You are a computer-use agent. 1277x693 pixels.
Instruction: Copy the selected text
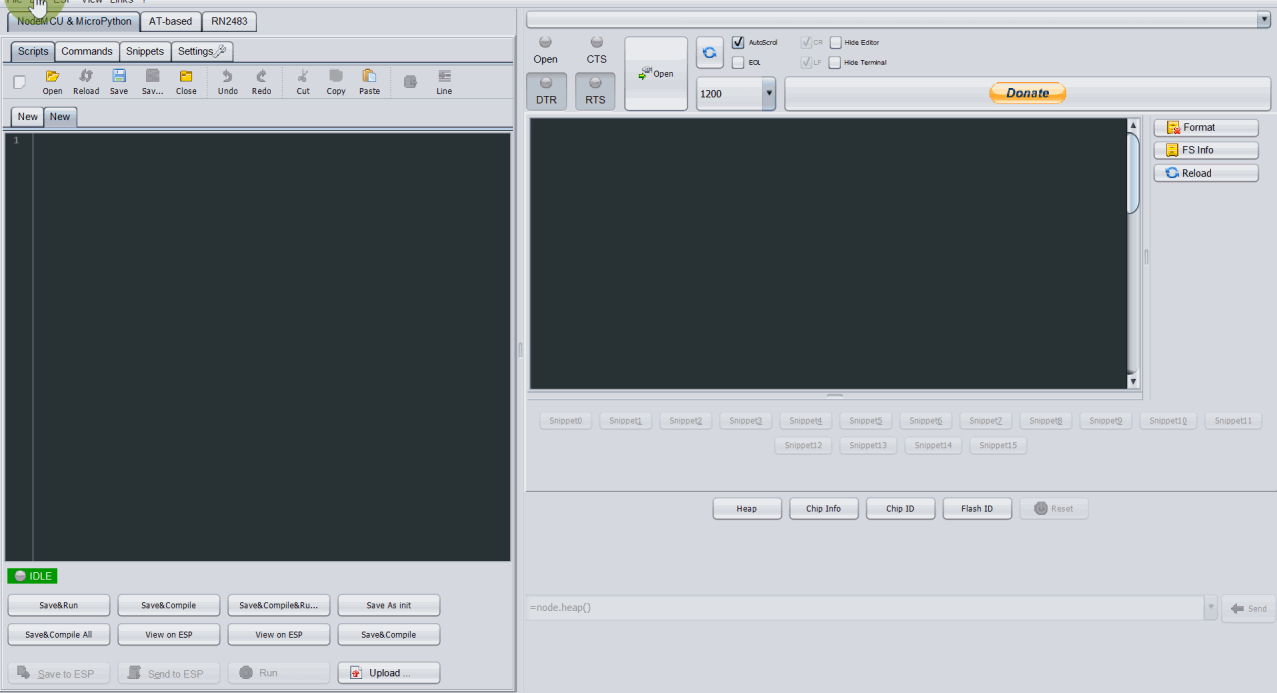tap(336, 82)
